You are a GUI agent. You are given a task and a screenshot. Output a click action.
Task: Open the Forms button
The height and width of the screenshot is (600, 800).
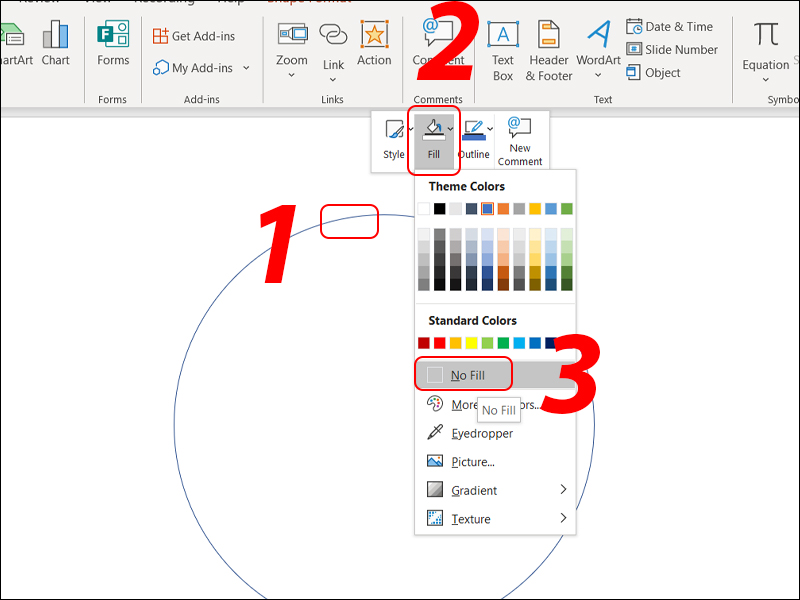[113, 44]
